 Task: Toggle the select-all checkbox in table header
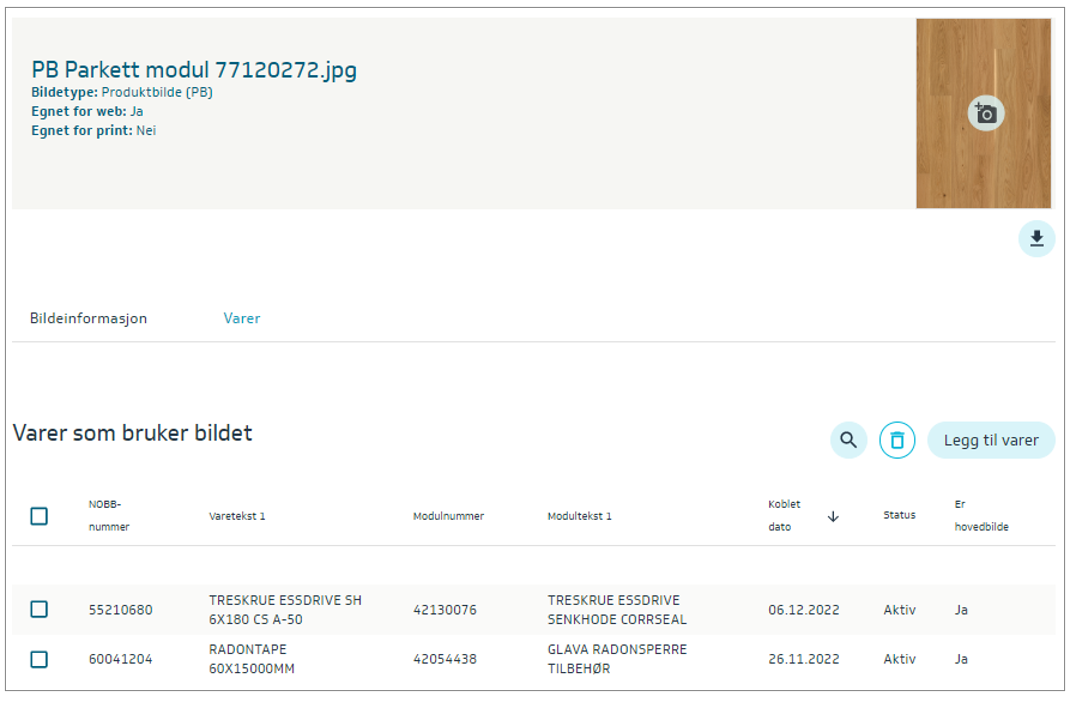39,516
